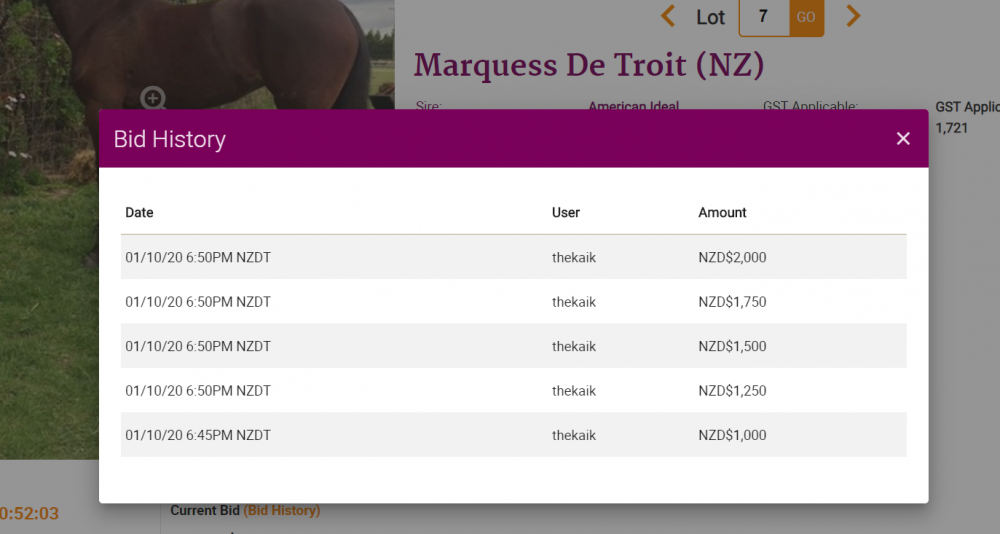Click the Bid History dialog title
The image size is (1000, 534).
tap(170, 139)
